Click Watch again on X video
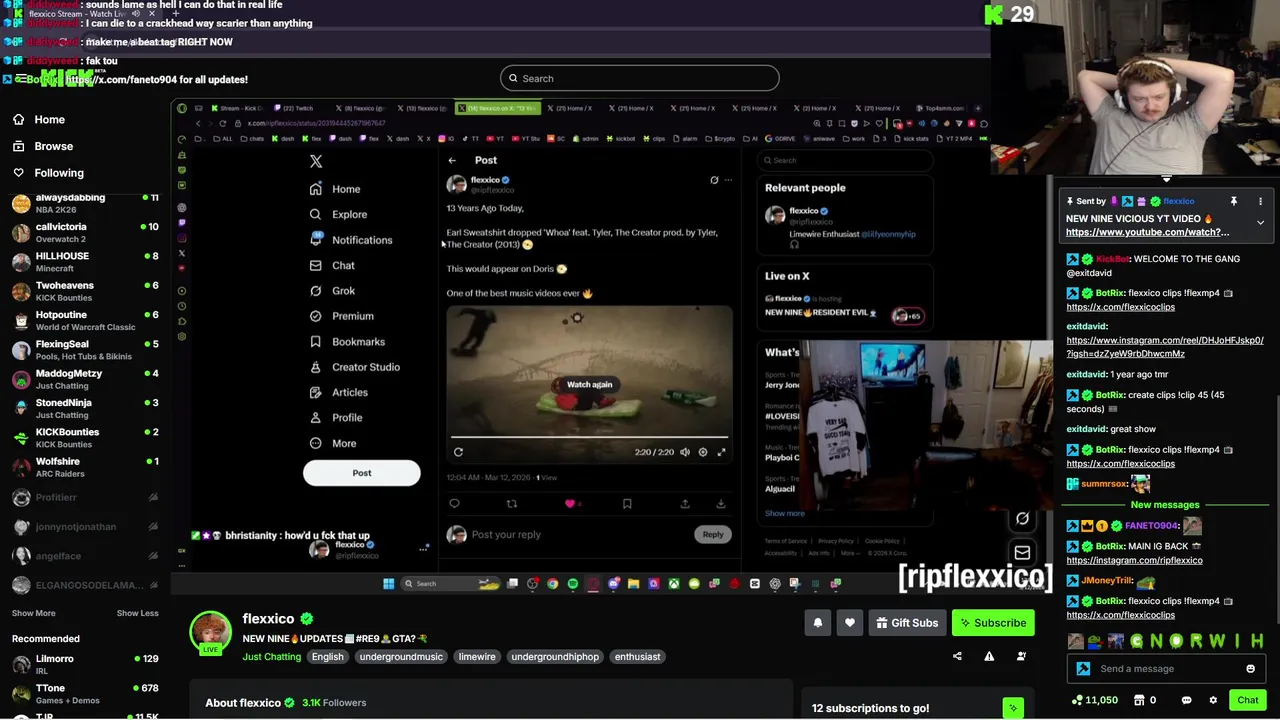Image resolution: width=1280 pixels, height=720 pixels. tap(589, 384)
